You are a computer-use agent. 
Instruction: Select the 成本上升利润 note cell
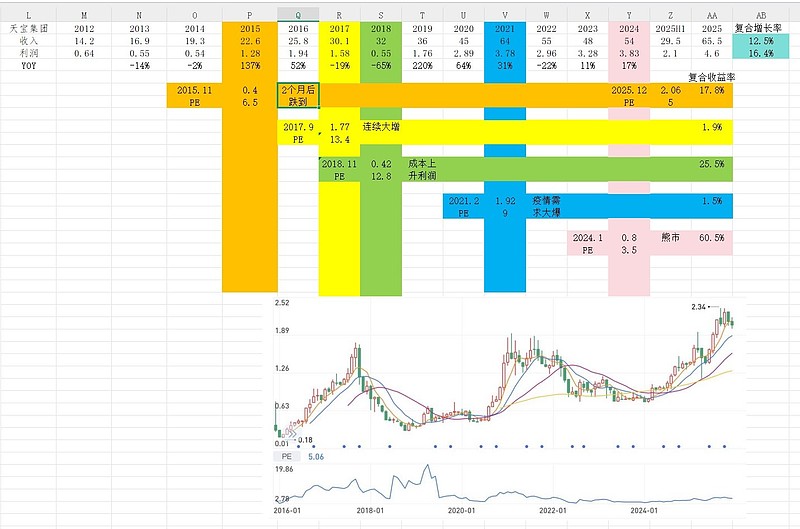click(422, 169)
